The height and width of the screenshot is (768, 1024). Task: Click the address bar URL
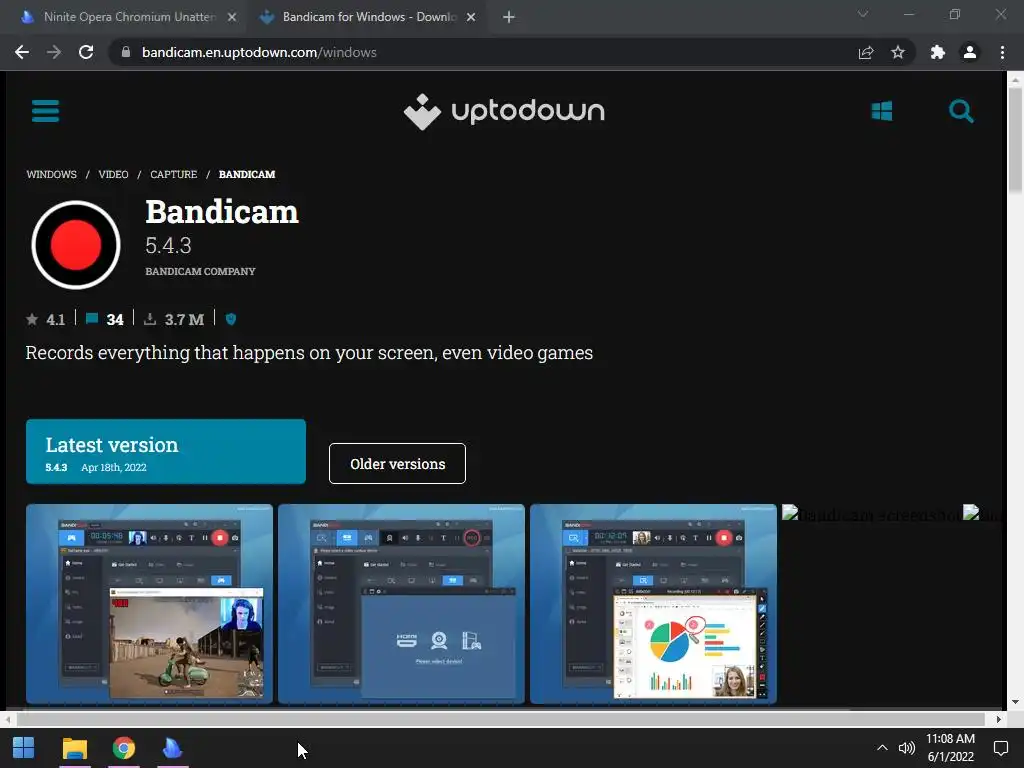tap(259, 52)
